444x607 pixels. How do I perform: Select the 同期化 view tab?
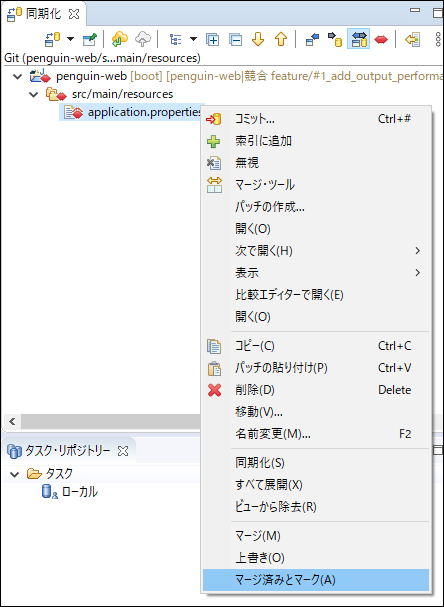click(43, 14)
